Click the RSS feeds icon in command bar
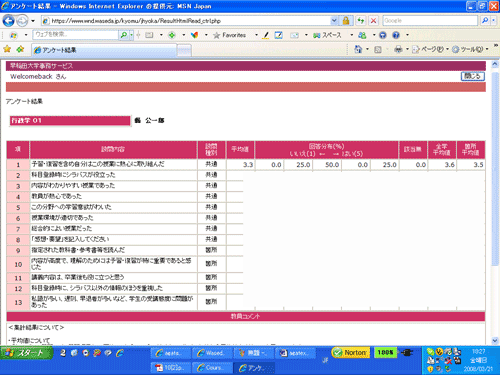 (378, 50)
